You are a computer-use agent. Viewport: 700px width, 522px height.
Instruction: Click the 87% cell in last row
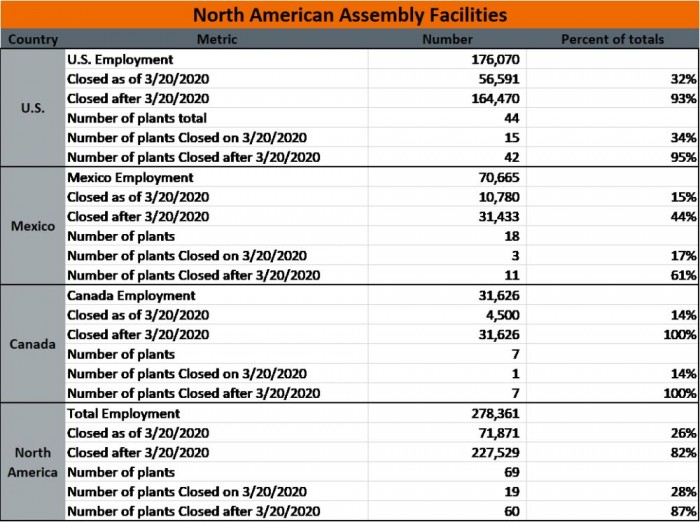(612, 511)
